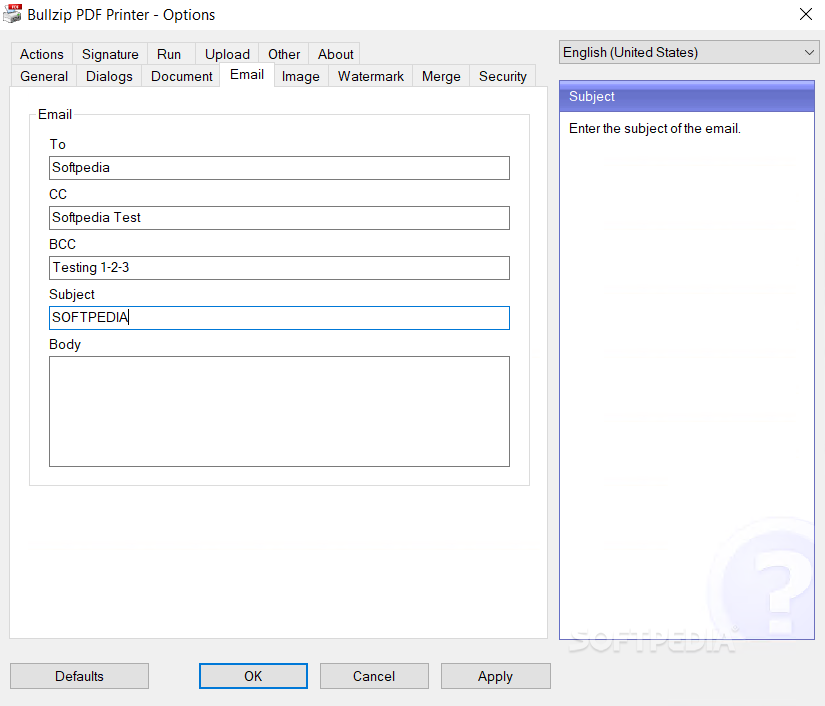Click the Cancel button
The width and height of the screenshot is (825, 706).
tap(374, 676)
